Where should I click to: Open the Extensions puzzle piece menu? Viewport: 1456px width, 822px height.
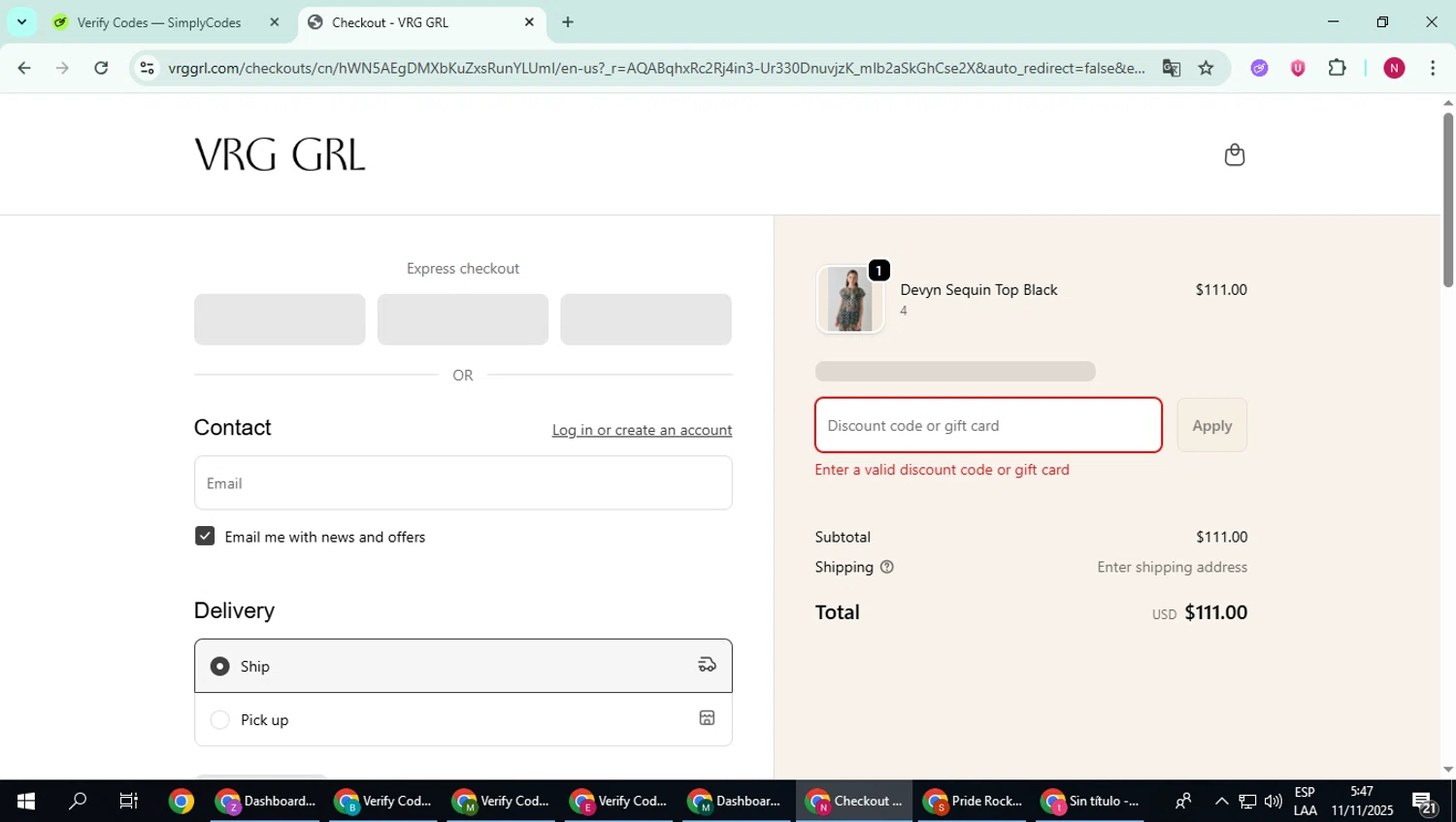coord(1337,68)
